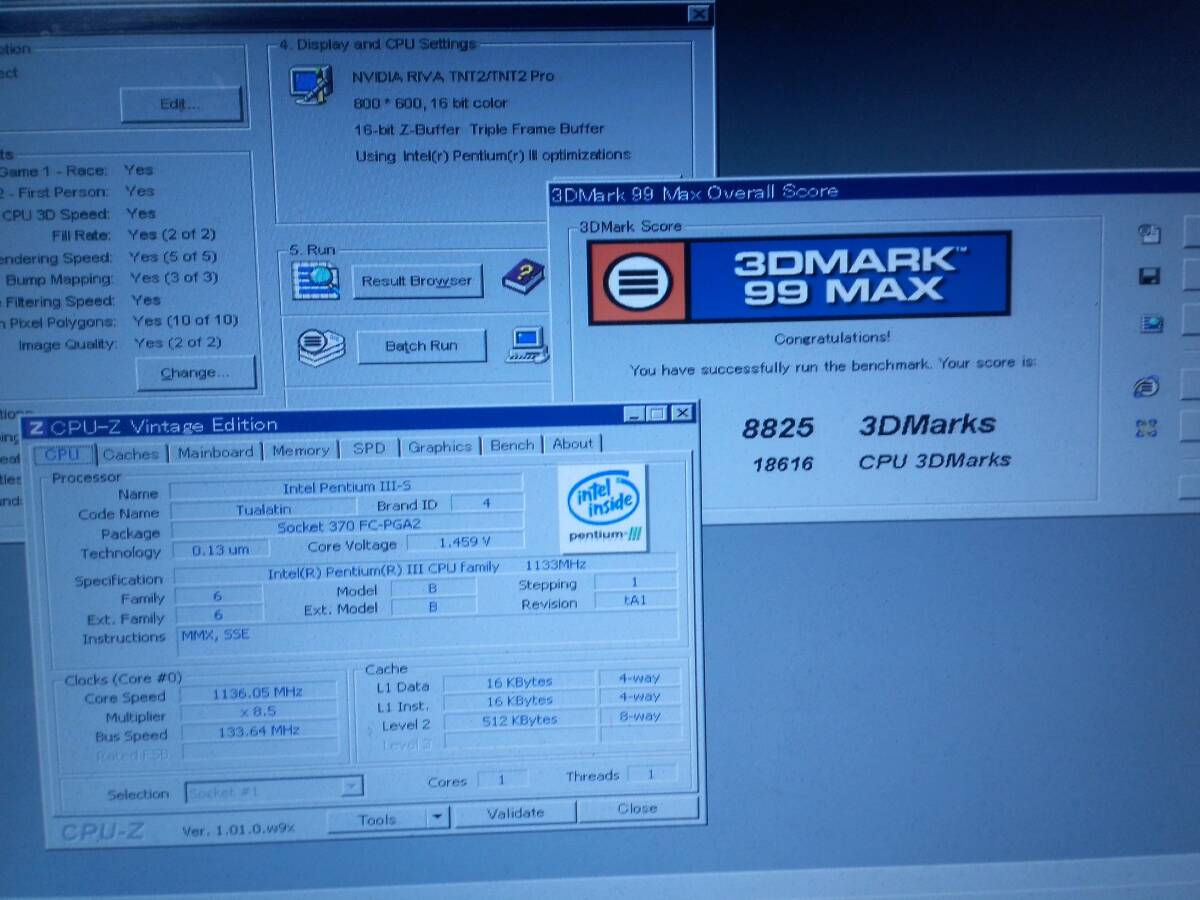1200x900 pixels.
Task: Click the NVIDIA RIVA TNT2/TNT2 Pro text
Action: pos(453,77)
